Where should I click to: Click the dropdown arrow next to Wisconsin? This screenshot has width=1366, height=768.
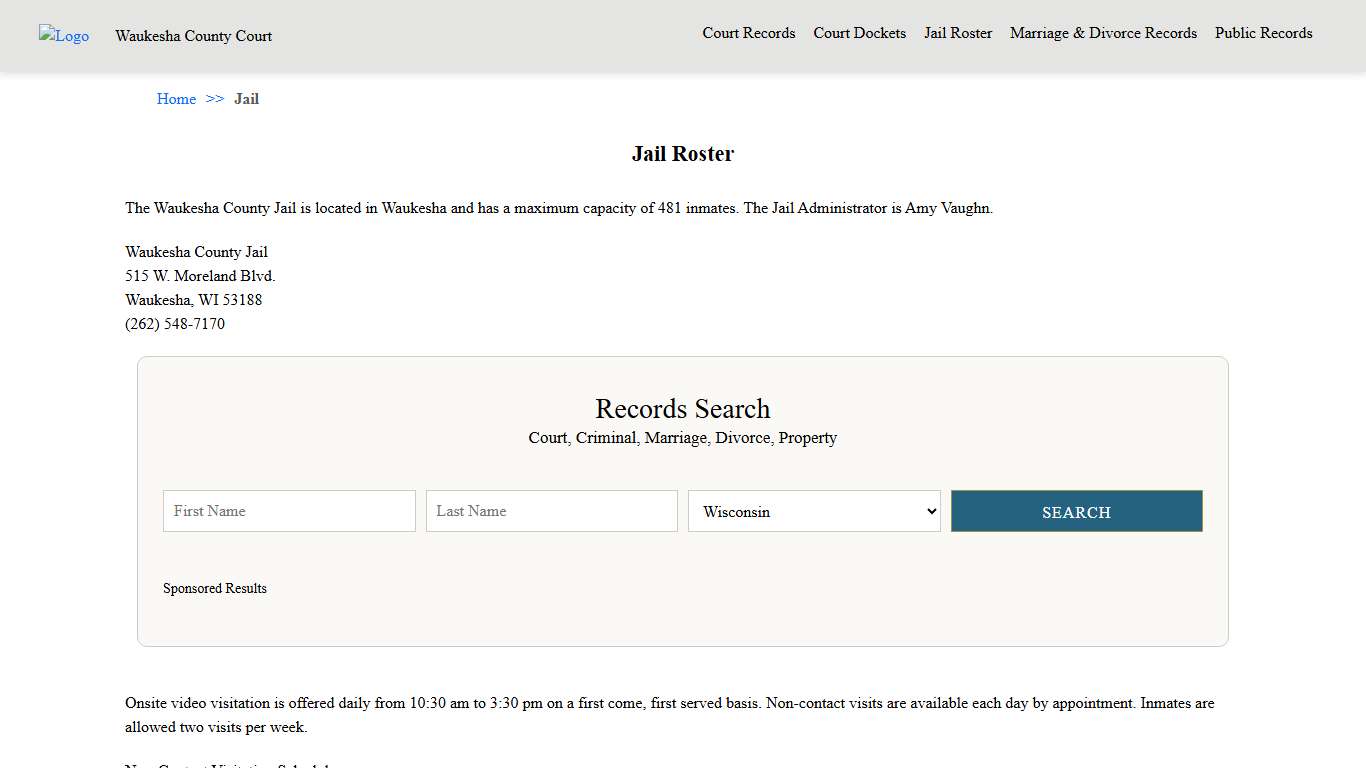tap(928, 511)
